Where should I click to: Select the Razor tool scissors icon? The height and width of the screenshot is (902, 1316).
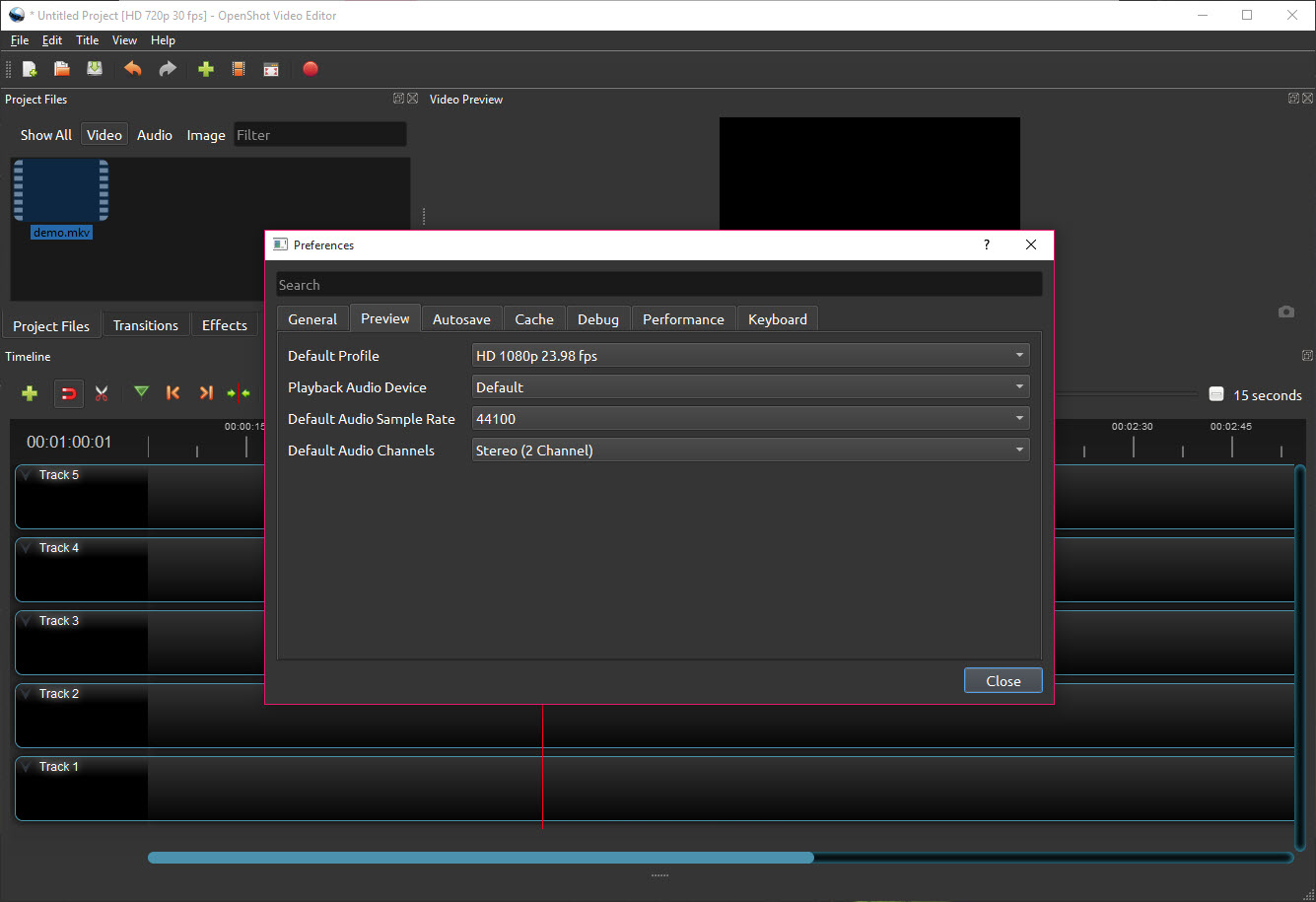pyautogui.click(x=101, y=393)
